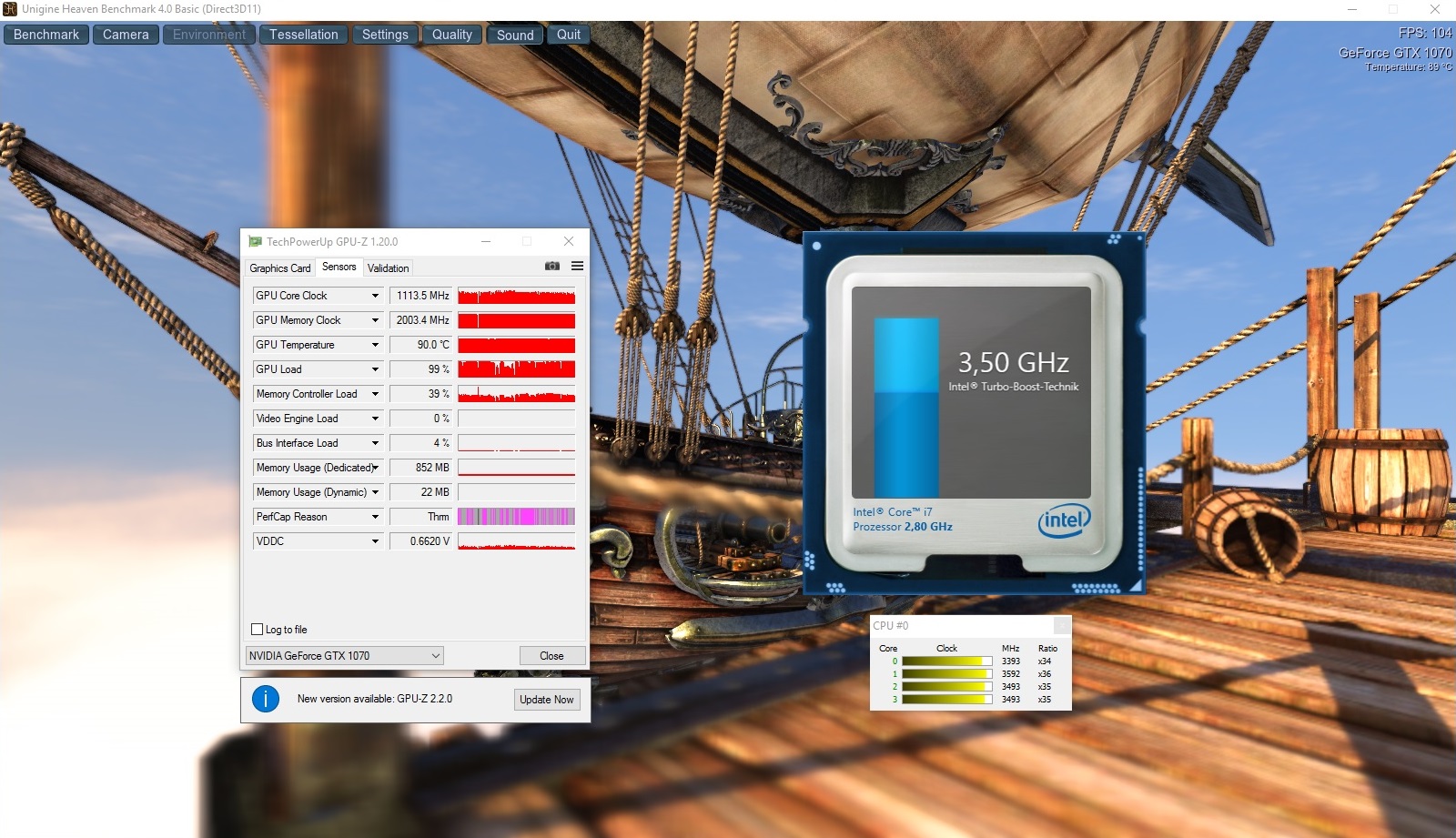Screen dimensions: 1456x838
Task: Expand the Bus Interface Load dropdown
Action: [x=375, y=443]
